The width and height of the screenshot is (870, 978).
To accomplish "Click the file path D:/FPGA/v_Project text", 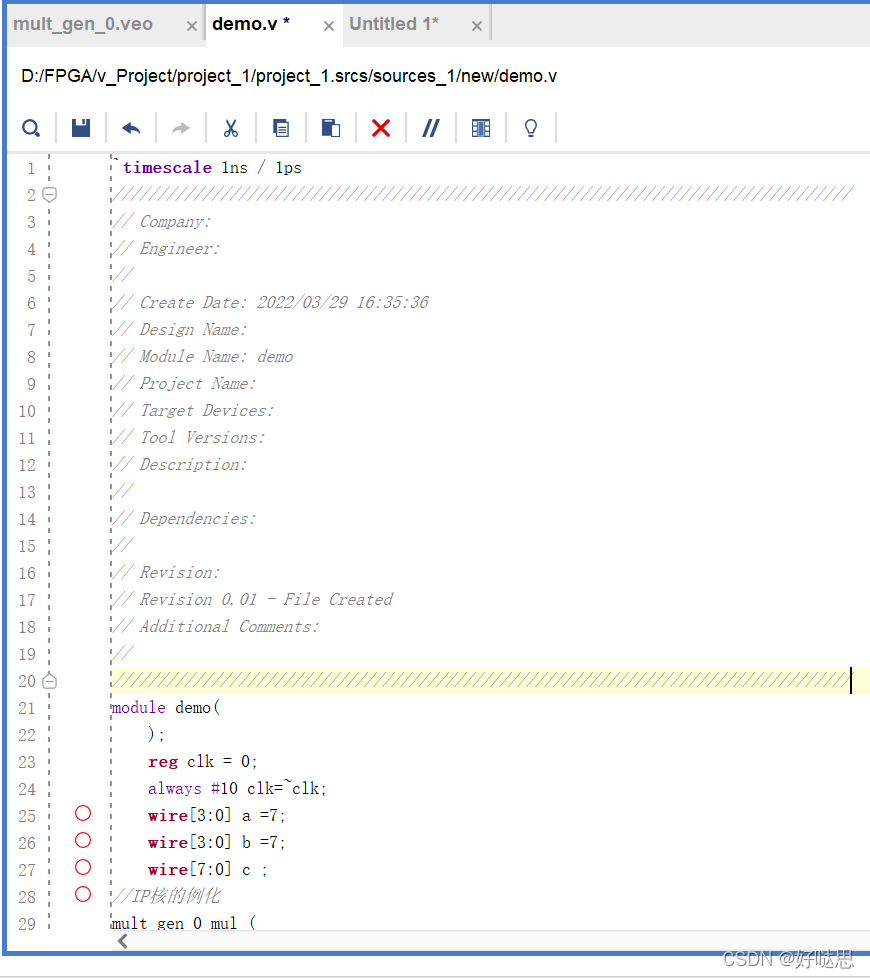I will (289, 76).
